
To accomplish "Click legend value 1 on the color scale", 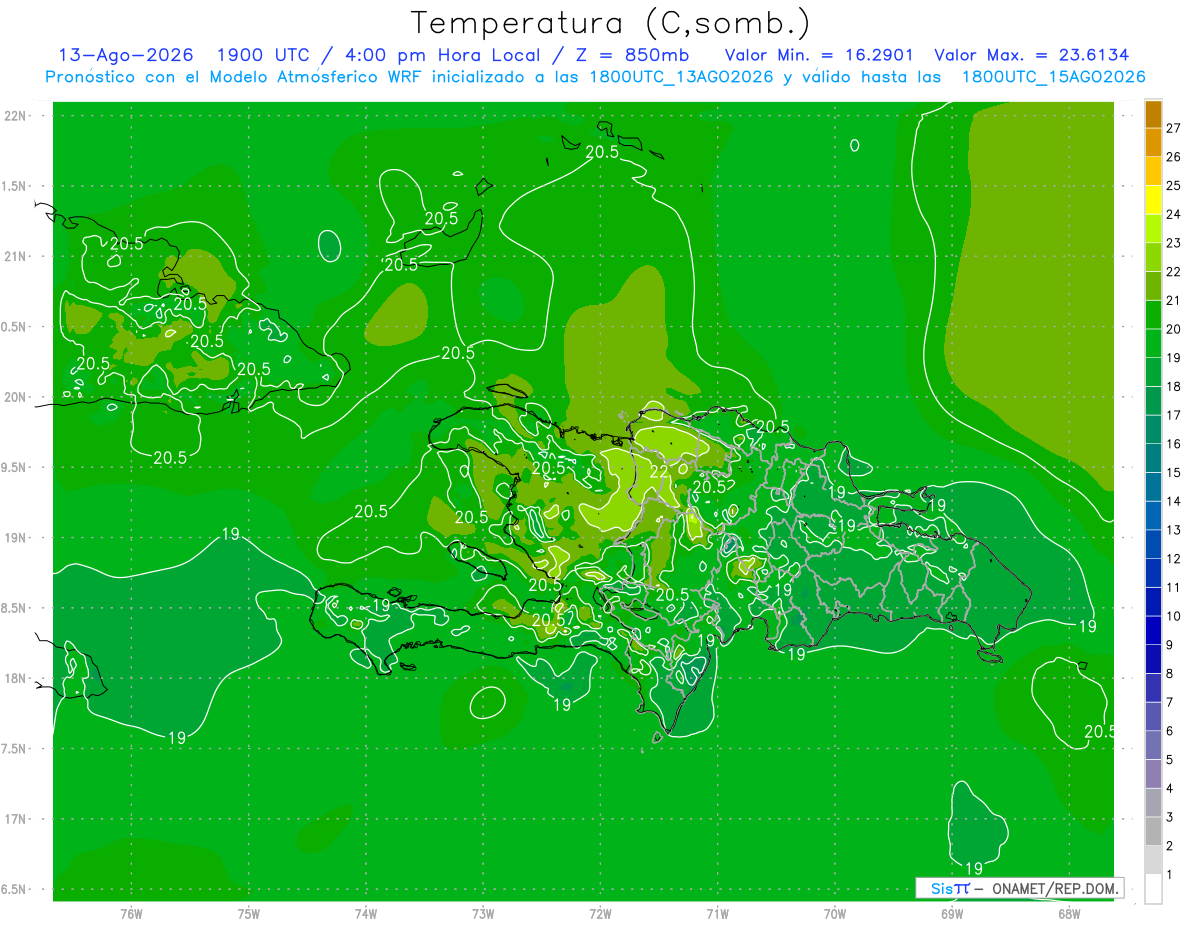I will tap(1170, 875).
